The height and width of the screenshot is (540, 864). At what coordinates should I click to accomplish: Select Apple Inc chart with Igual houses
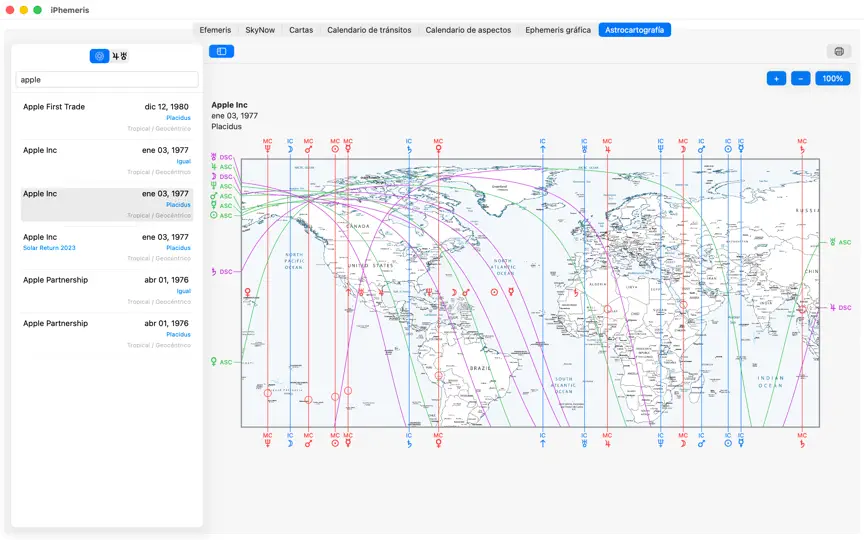point(107,161)
